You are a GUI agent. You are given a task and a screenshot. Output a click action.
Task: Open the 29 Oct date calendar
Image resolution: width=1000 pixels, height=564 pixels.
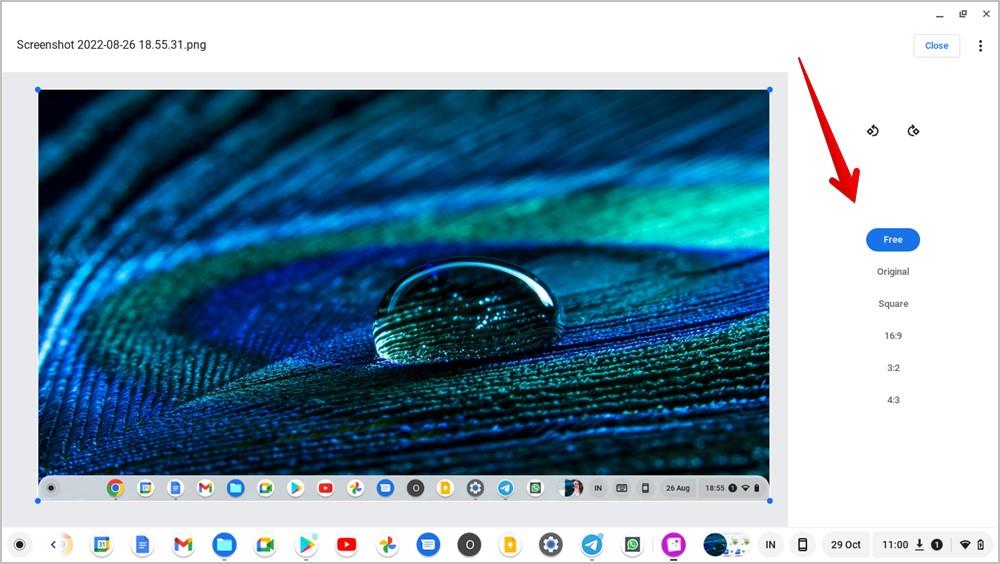[846, 545]
